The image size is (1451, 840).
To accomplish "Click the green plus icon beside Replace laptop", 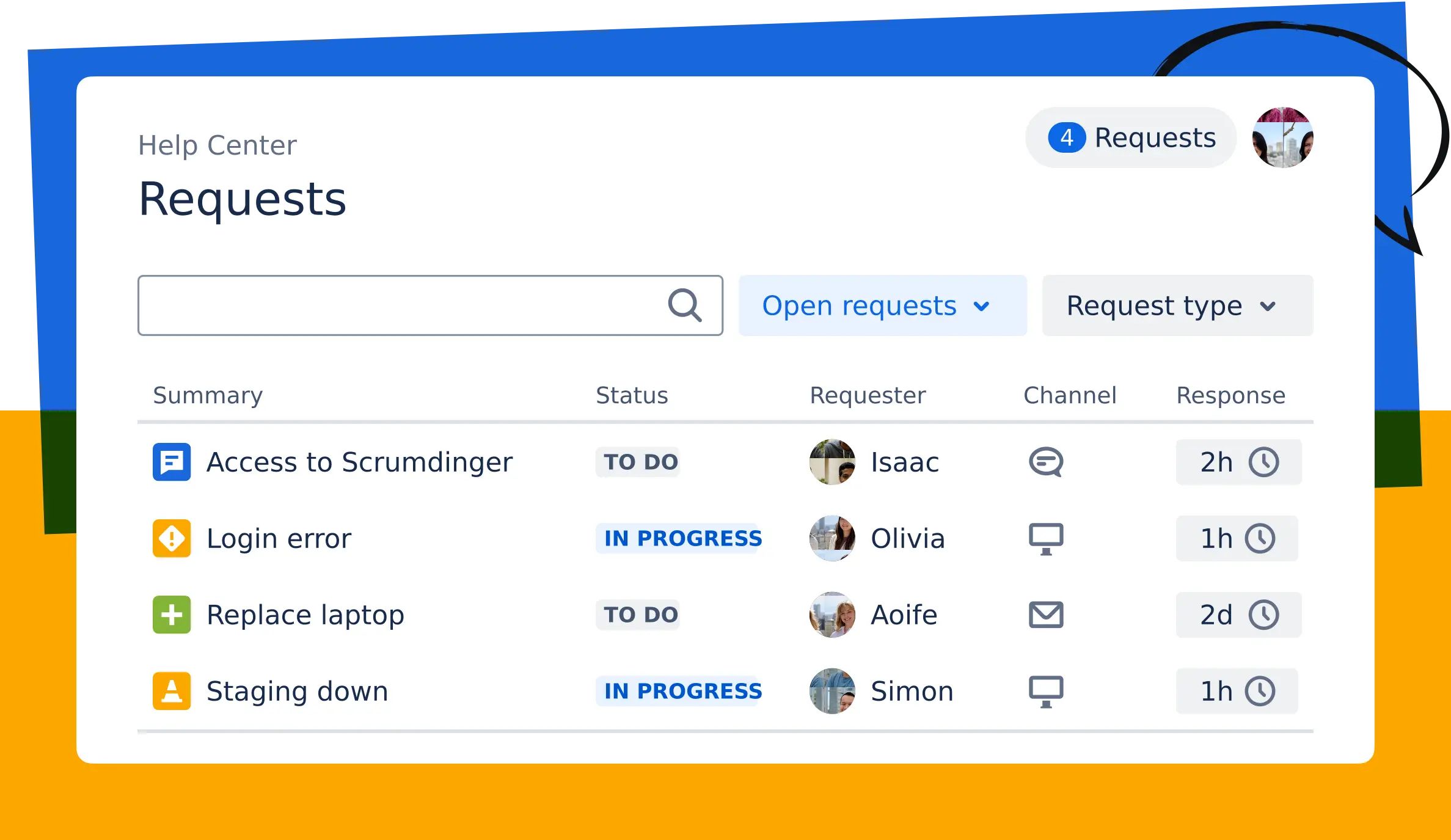I will (172, 615).
